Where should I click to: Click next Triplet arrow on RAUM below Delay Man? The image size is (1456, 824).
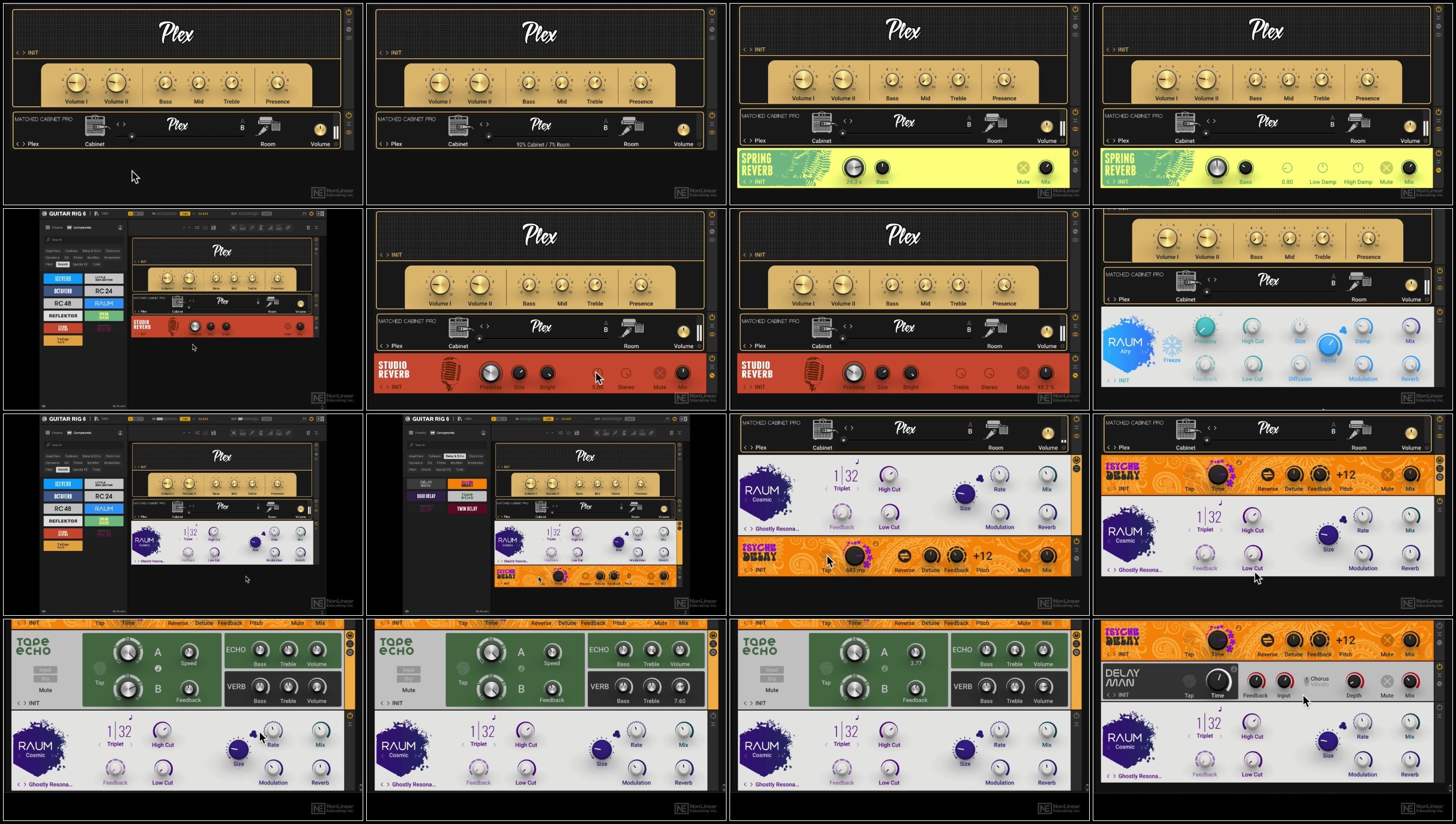point(1221,736)
